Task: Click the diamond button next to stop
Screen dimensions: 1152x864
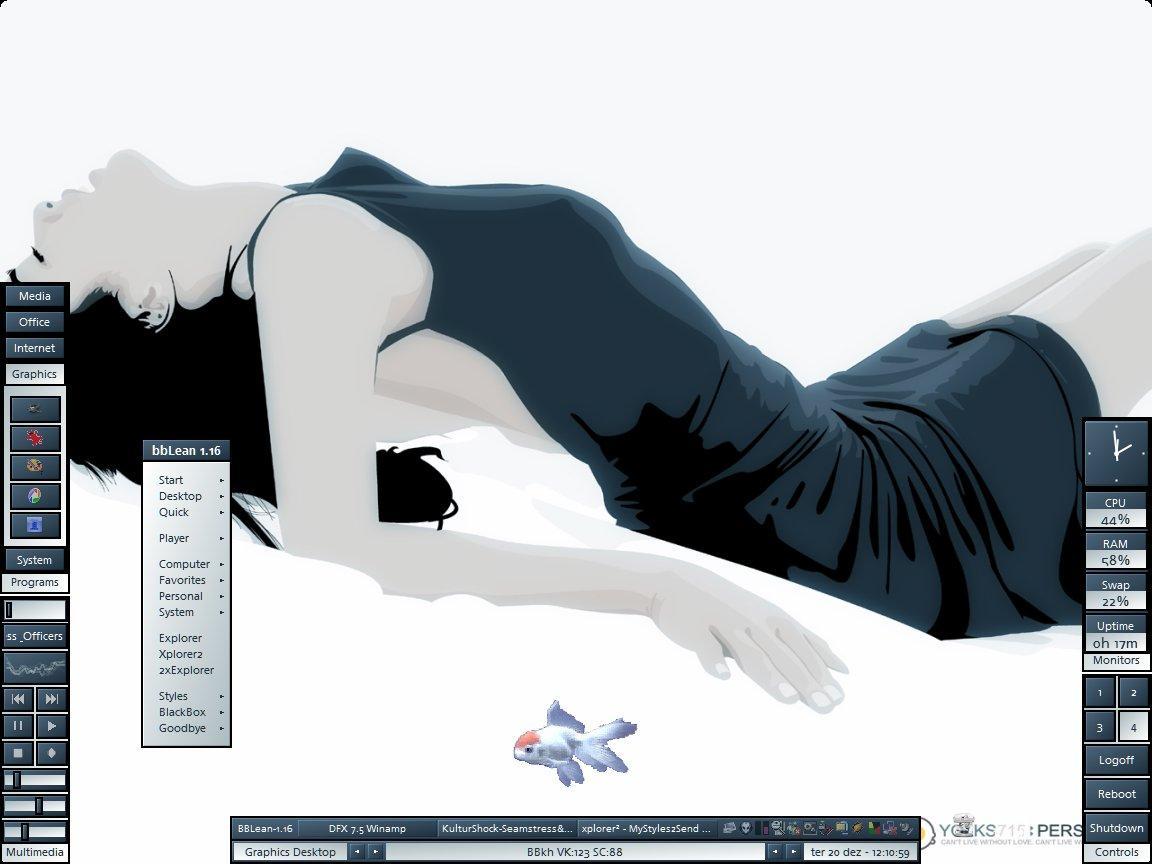Action: 51,753
